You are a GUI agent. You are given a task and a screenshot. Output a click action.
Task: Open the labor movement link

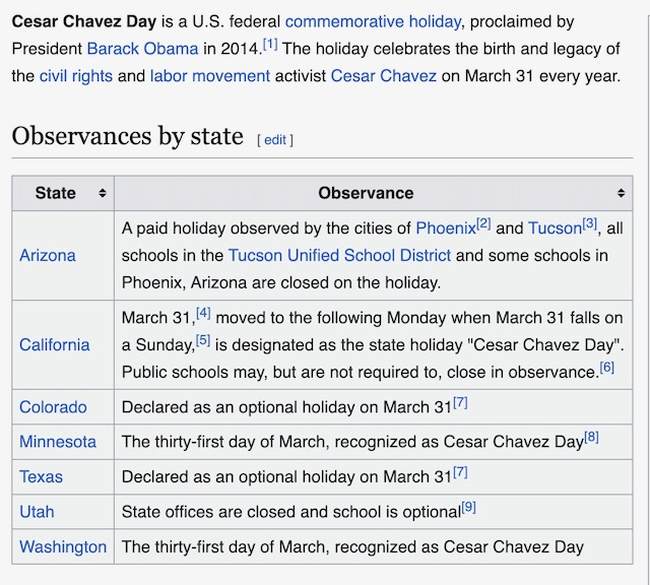click(x=210, y=75)
